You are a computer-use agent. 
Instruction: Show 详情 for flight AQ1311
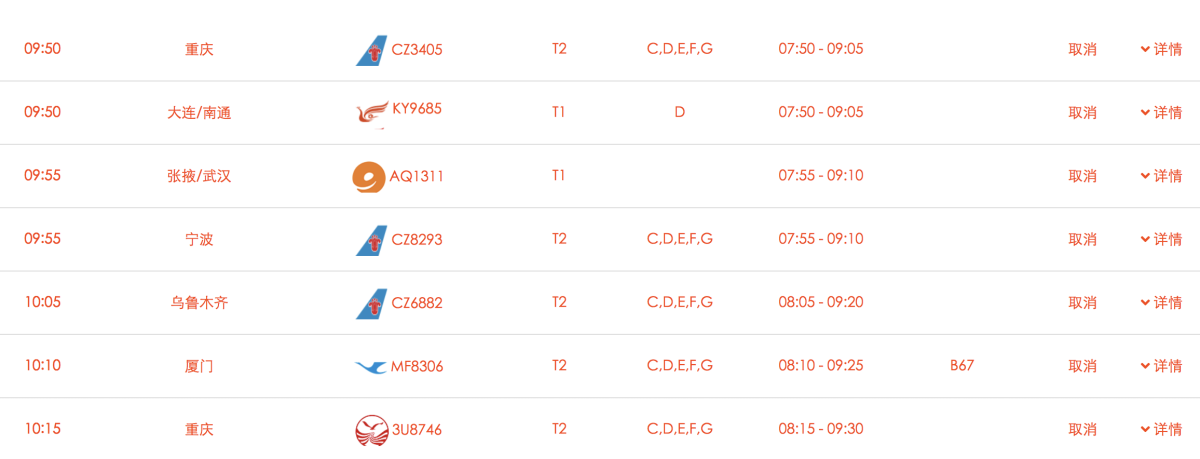point(1160,176)
